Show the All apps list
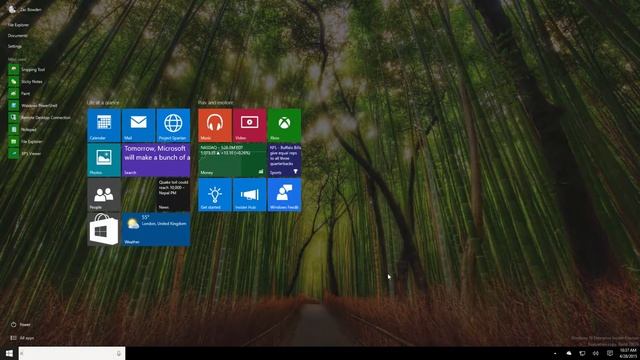The width and height of the screenshot is (640, 360). pyautogui.click(x=22, y=338)
